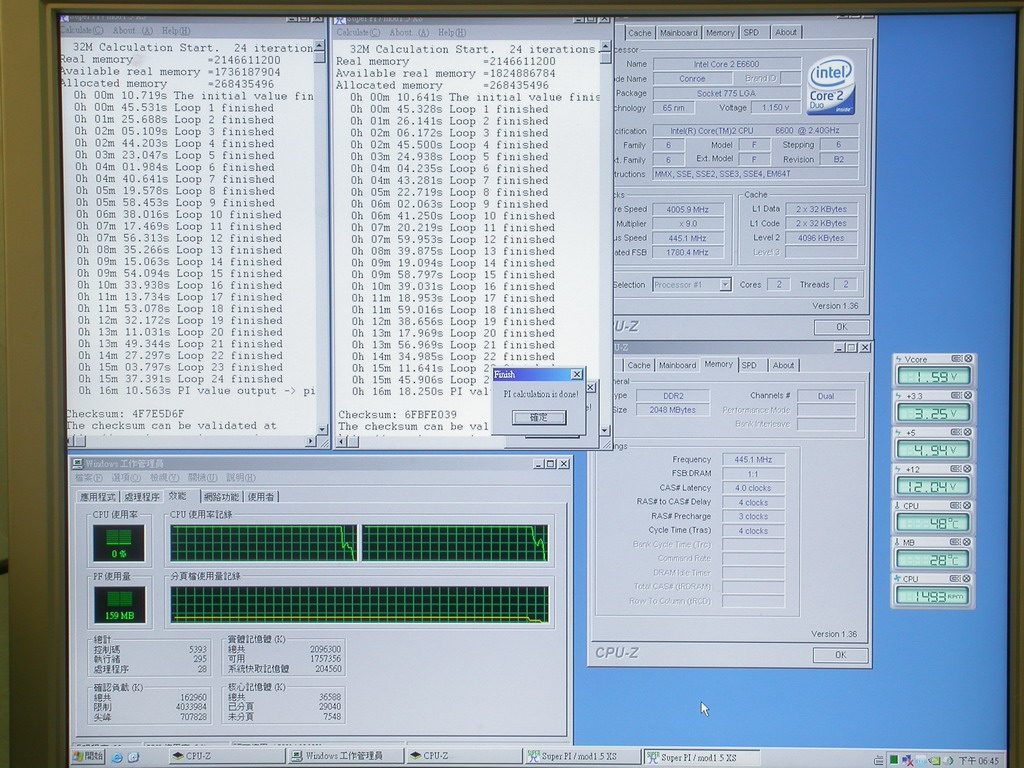Image resolution: width=1024 pixels, height=768 pixels.
Task: Launch Internet Explorer from quick launch
Action: click(x=117, y=757)
